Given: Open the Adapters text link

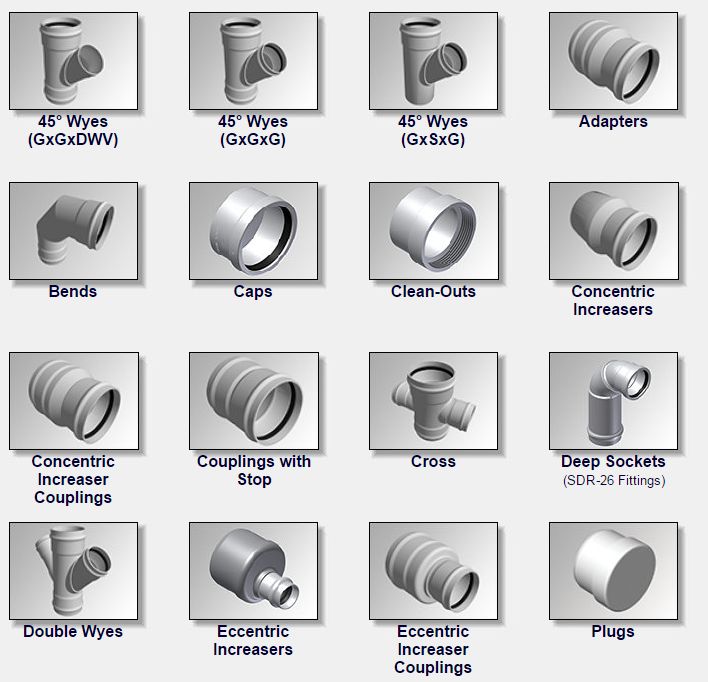Looking at the screenshot, I should (613, 122).
